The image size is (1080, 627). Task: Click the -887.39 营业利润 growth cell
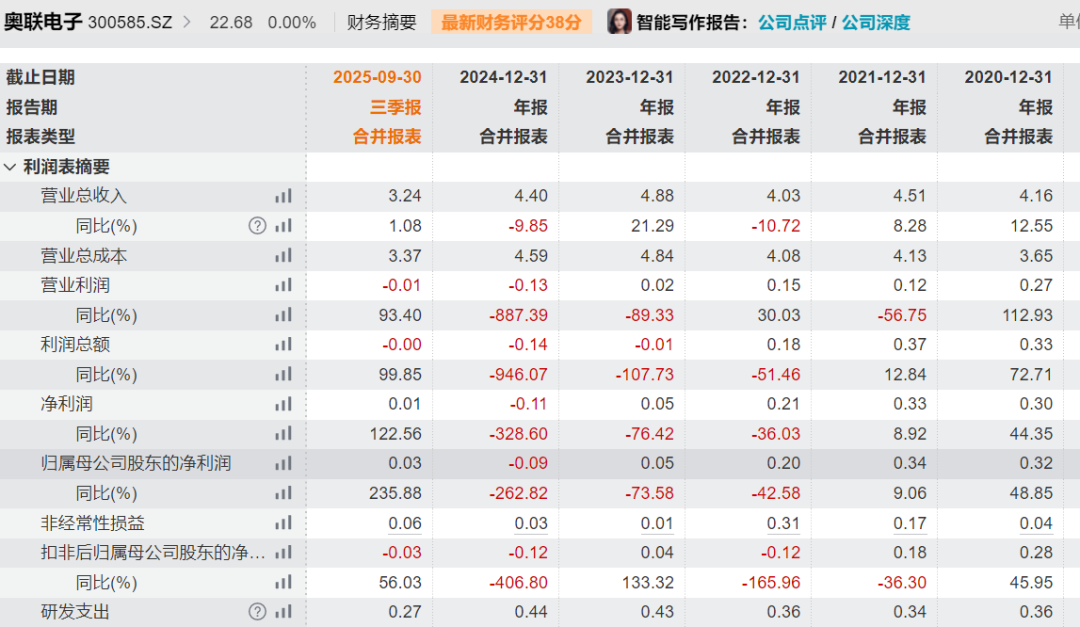pos(519,316)
